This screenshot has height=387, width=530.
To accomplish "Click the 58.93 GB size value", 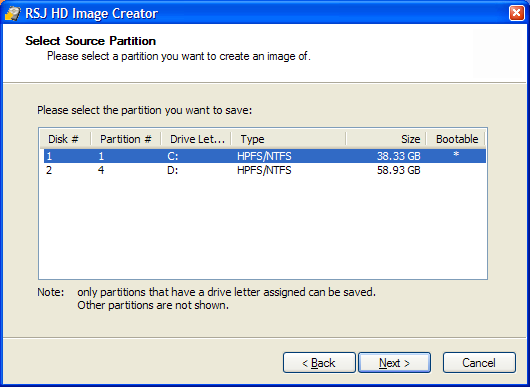I will (399, 170).
